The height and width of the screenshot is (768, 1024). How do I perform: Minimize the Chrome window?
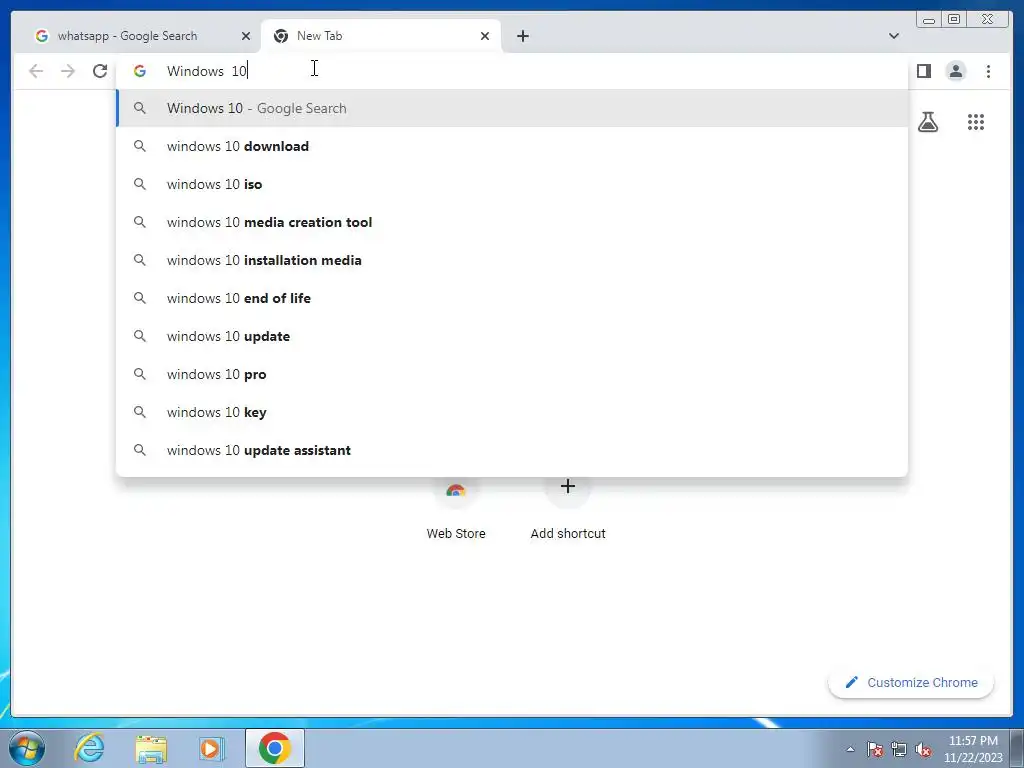[x=929, y=20]
